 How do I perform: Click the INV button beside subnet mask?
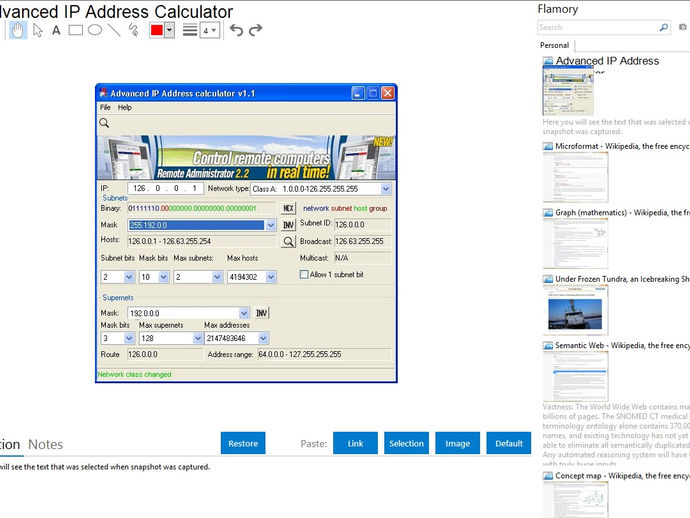pyautogui.click(x=288, y=225)
